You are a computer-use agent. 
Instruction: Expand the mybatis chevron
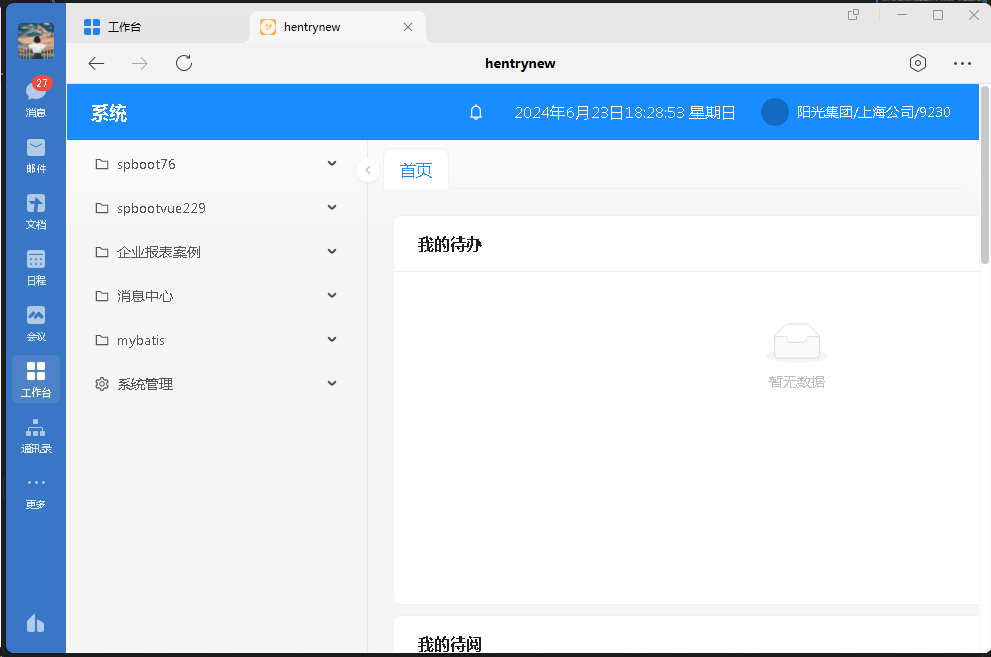pos(332,340)
